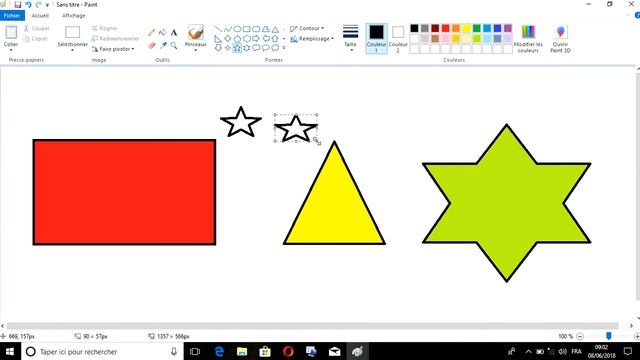Viewport: 640px width, 360px height.
Task: Click the Windows search box
Action: point(102,351)
